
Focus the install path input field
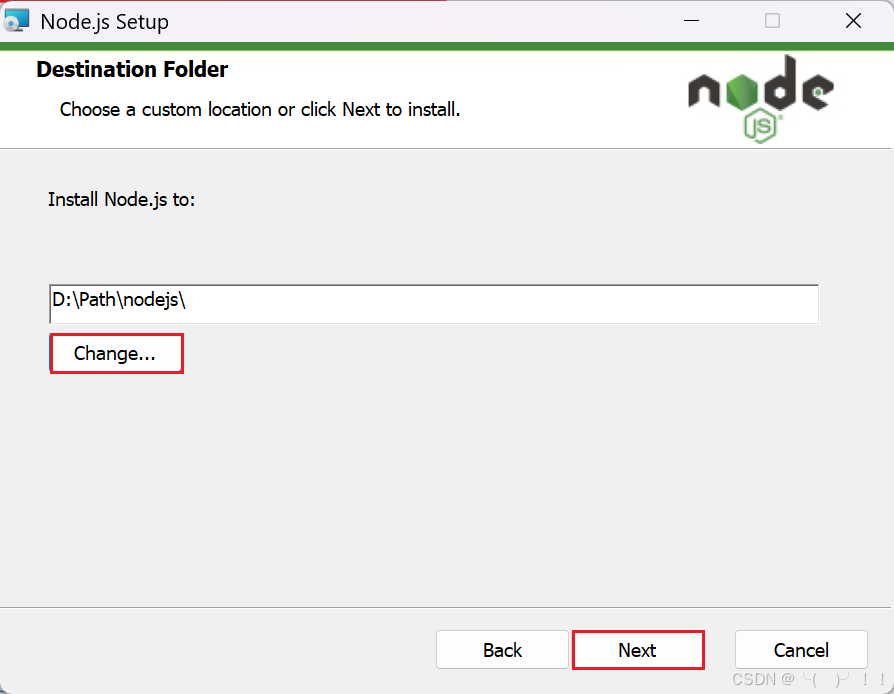point(434,304)
